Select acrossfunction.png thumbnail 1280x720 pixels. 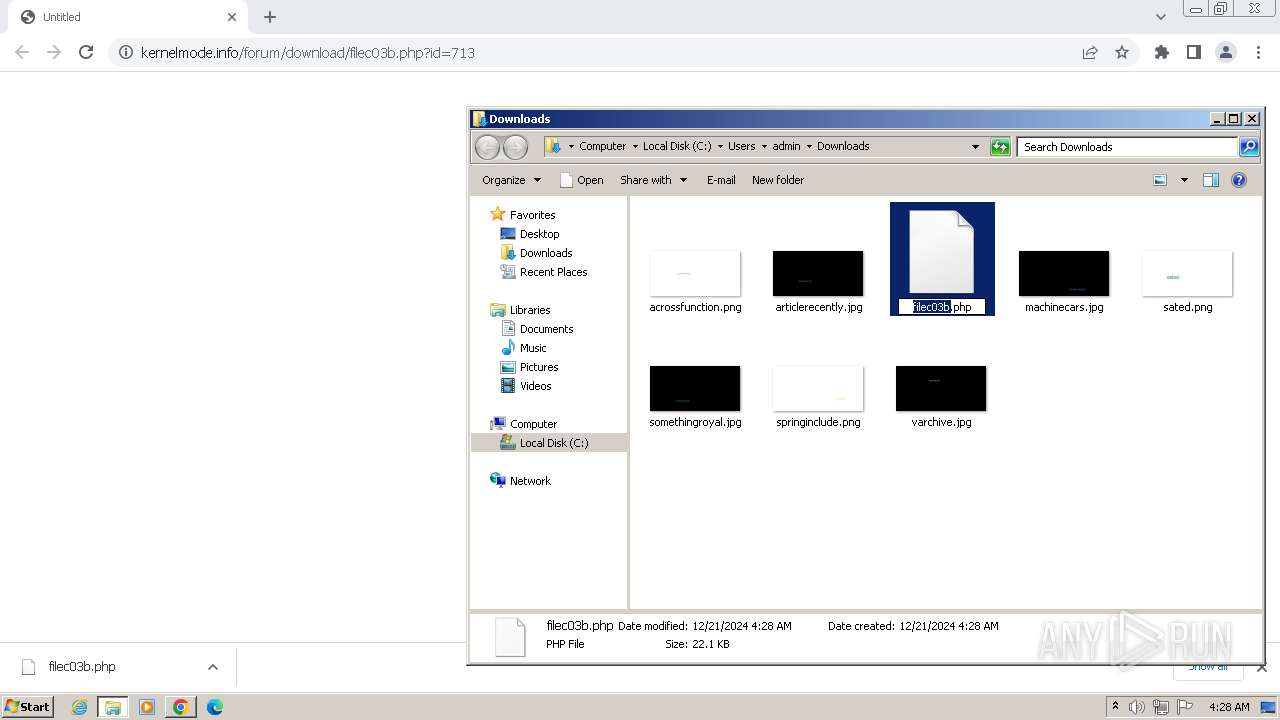(x=695, y=274)
